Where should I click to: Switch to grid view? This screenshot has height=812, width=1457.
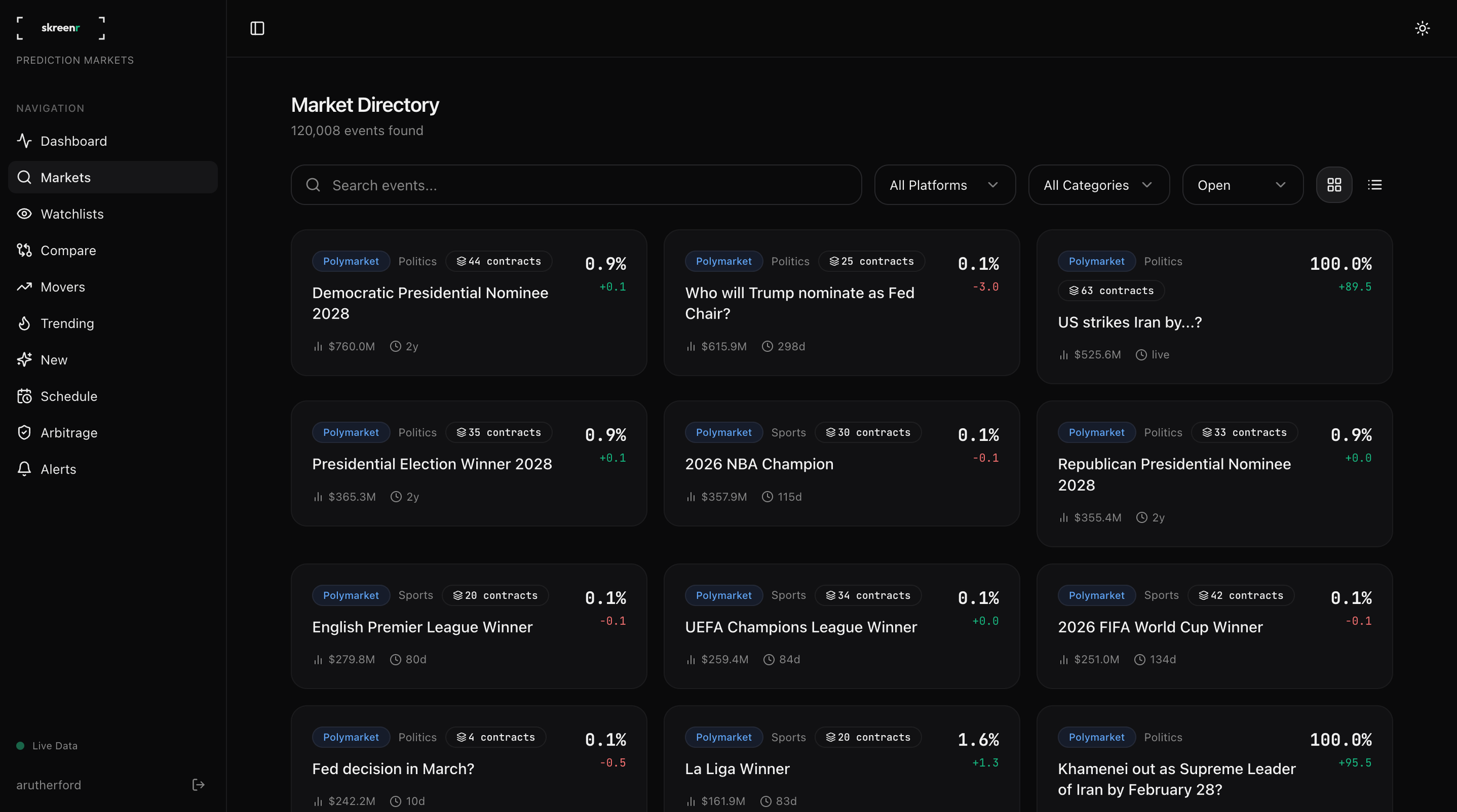click(1334, 185)
